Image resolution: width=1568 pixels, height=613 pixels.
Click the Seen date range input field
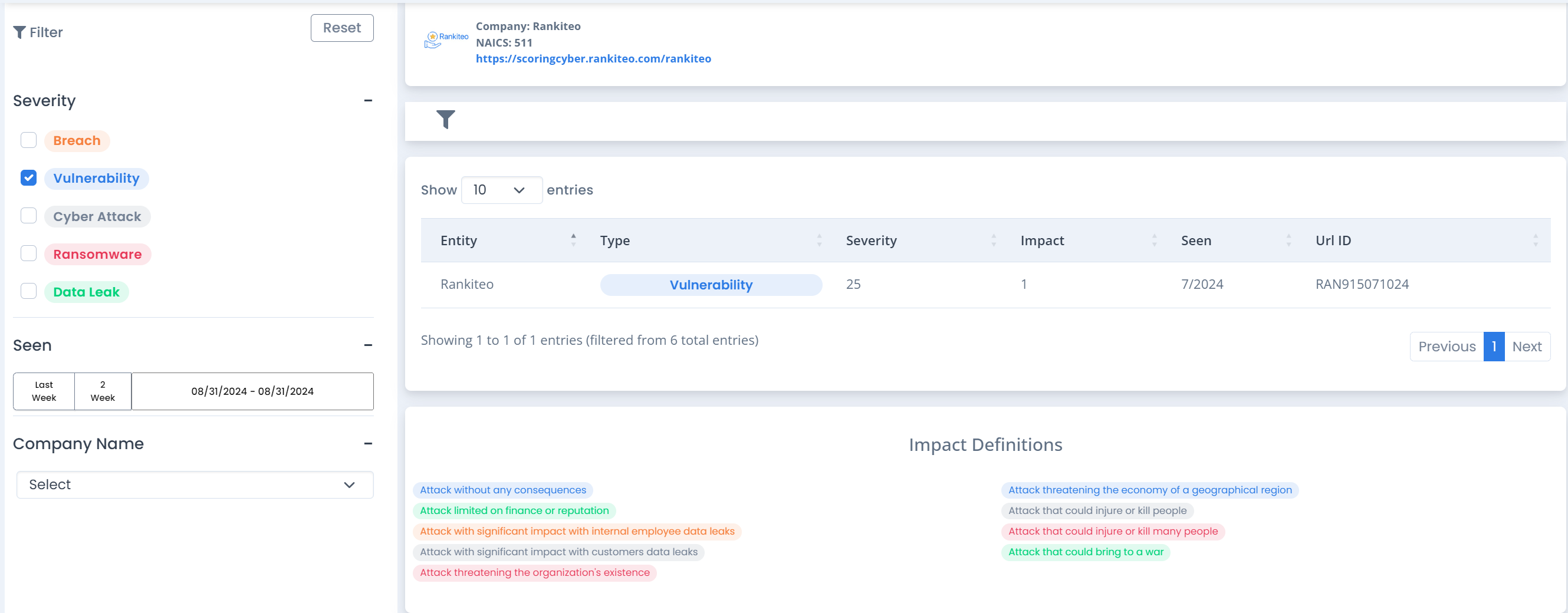click(x=252, y=391)
